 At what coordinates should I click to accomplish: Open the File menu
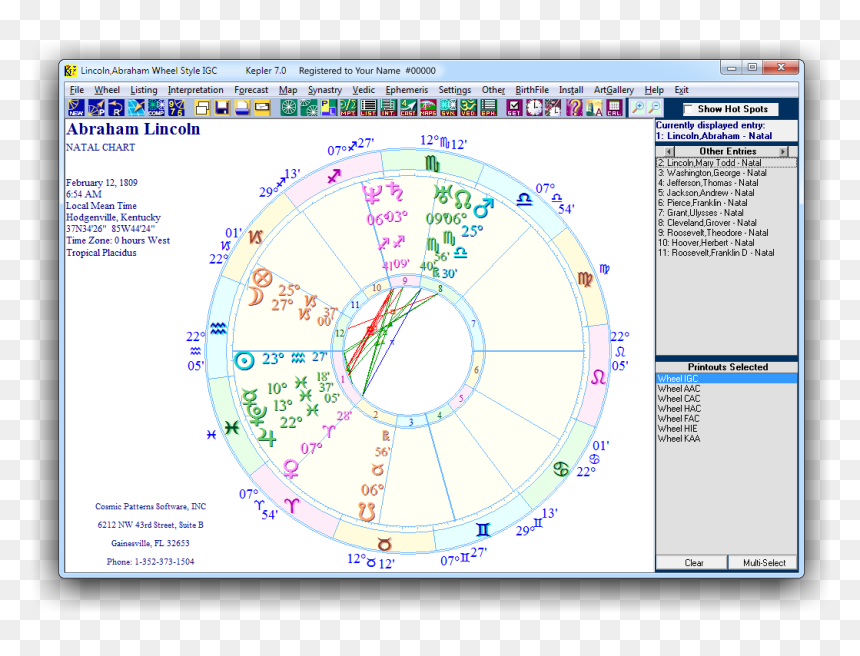click(x=77, y=90)
